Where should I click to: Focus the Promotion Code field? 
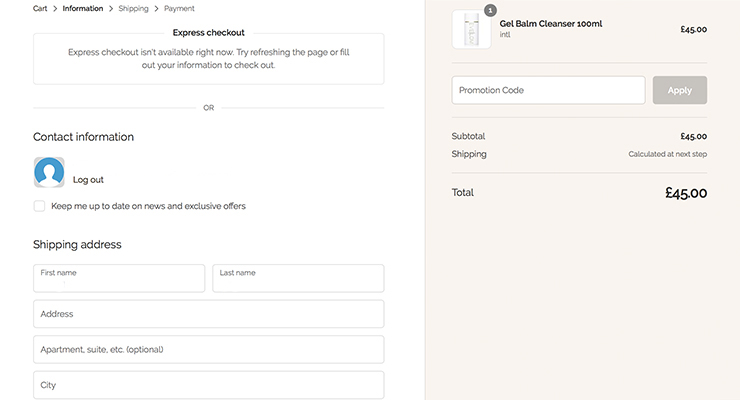pos(548,90)
